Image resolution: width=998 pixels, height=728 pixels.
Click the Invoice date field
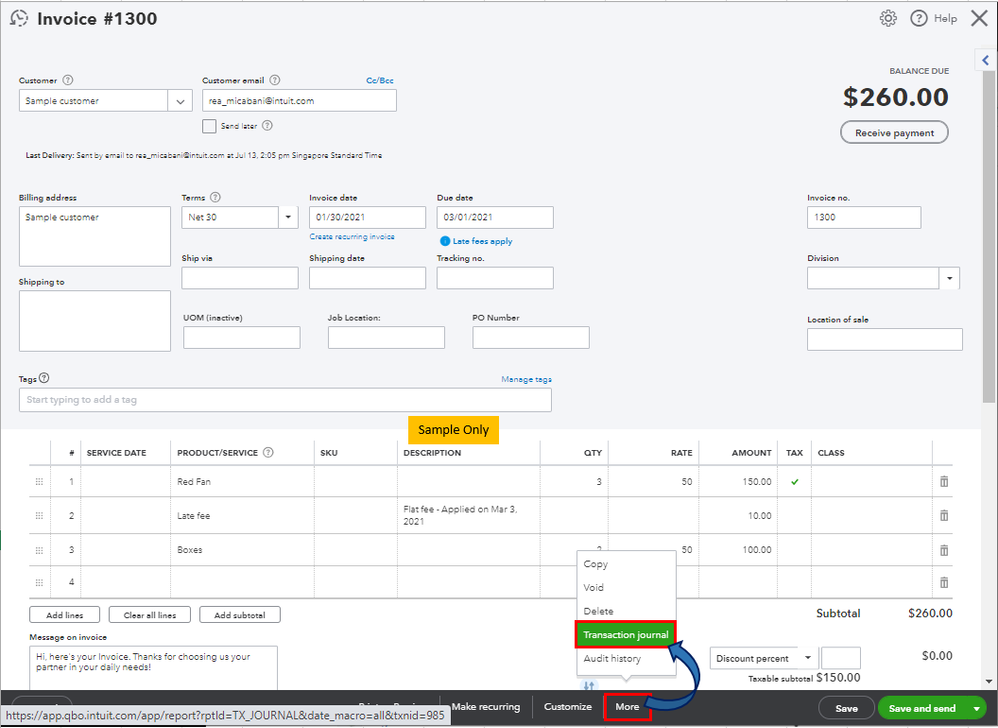pyautogui.click(x=367, y=217)
